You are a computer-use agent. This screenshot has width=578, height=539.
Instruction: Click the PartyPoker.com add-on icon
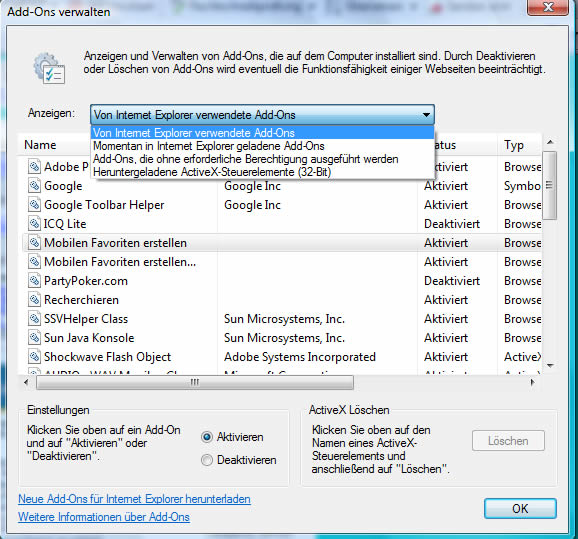[x=34, y=281]
